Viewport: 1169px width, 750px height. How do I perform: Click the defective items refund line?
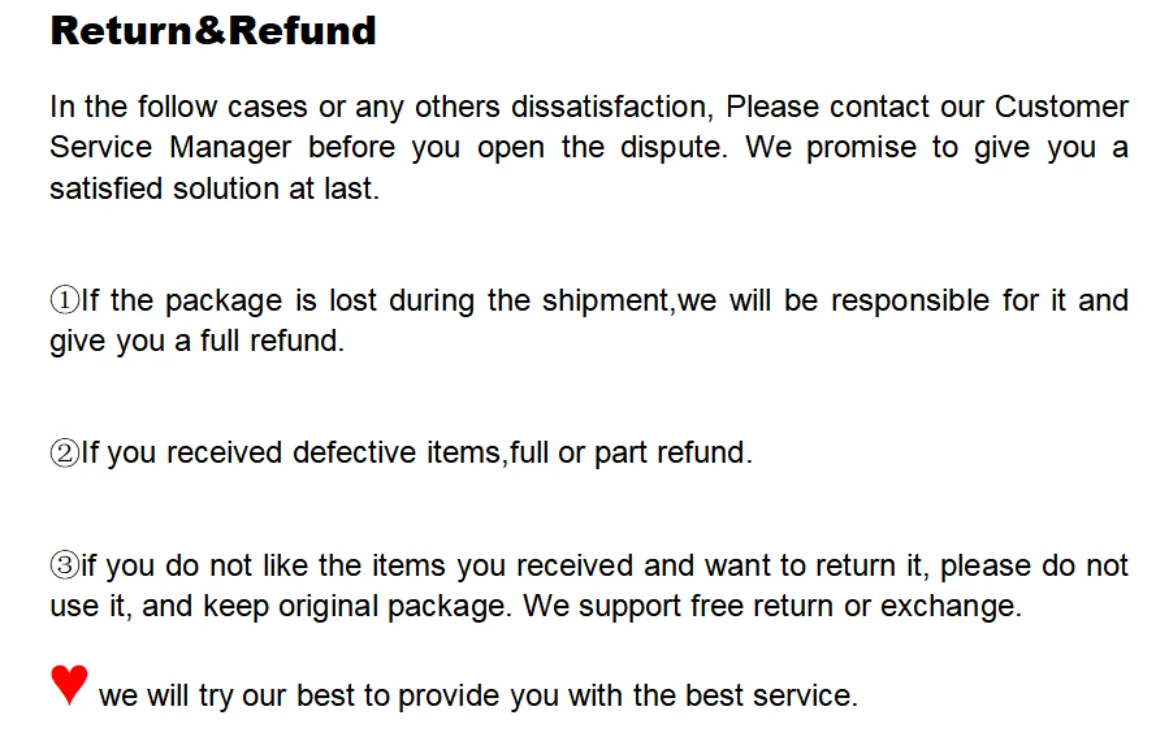click(x=400, y=453)
